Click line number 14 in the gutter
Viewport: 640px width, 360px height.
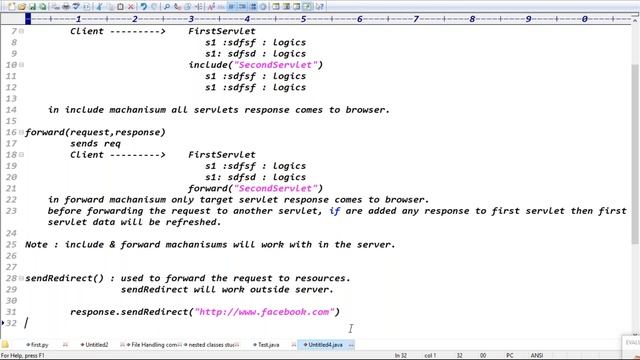point(11,110)
